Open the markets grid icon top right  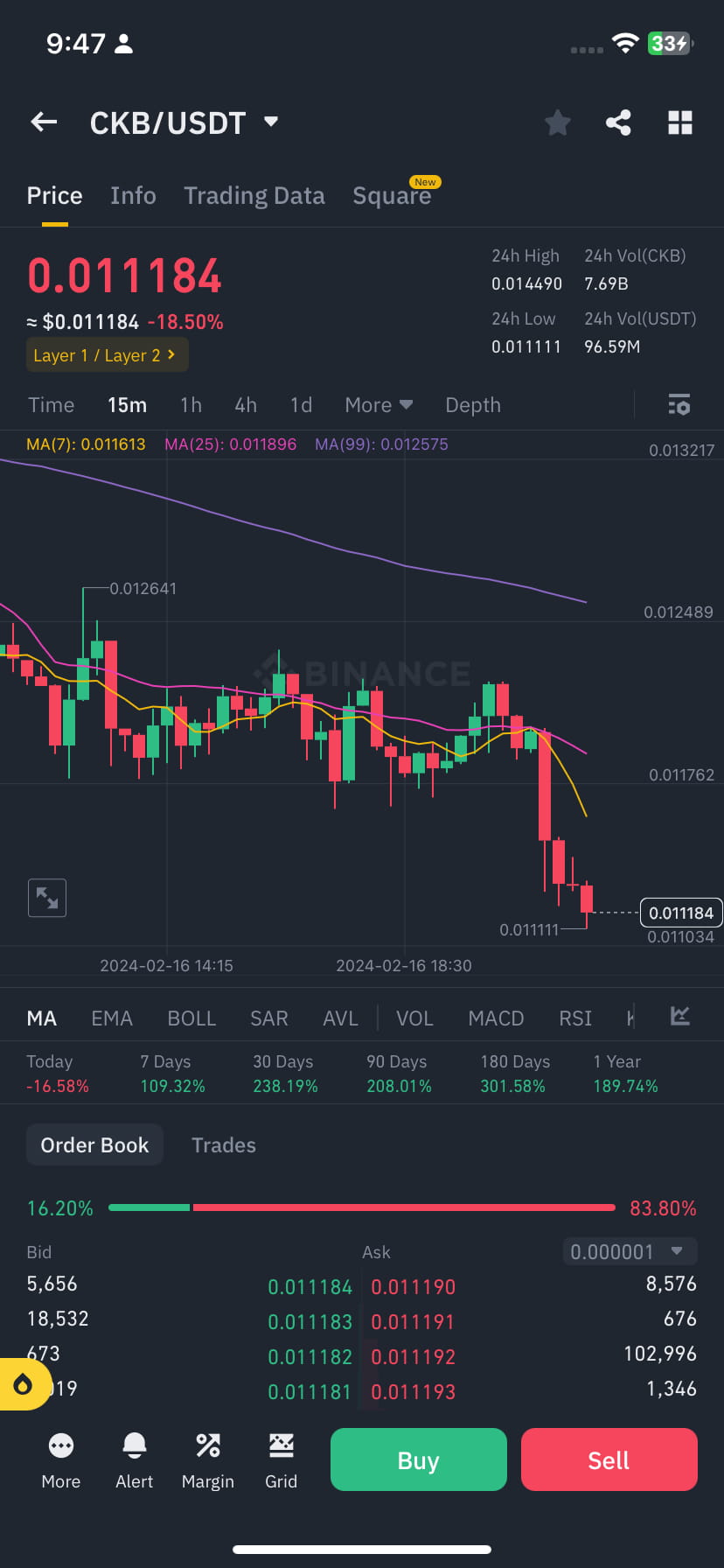click(680, 122)
